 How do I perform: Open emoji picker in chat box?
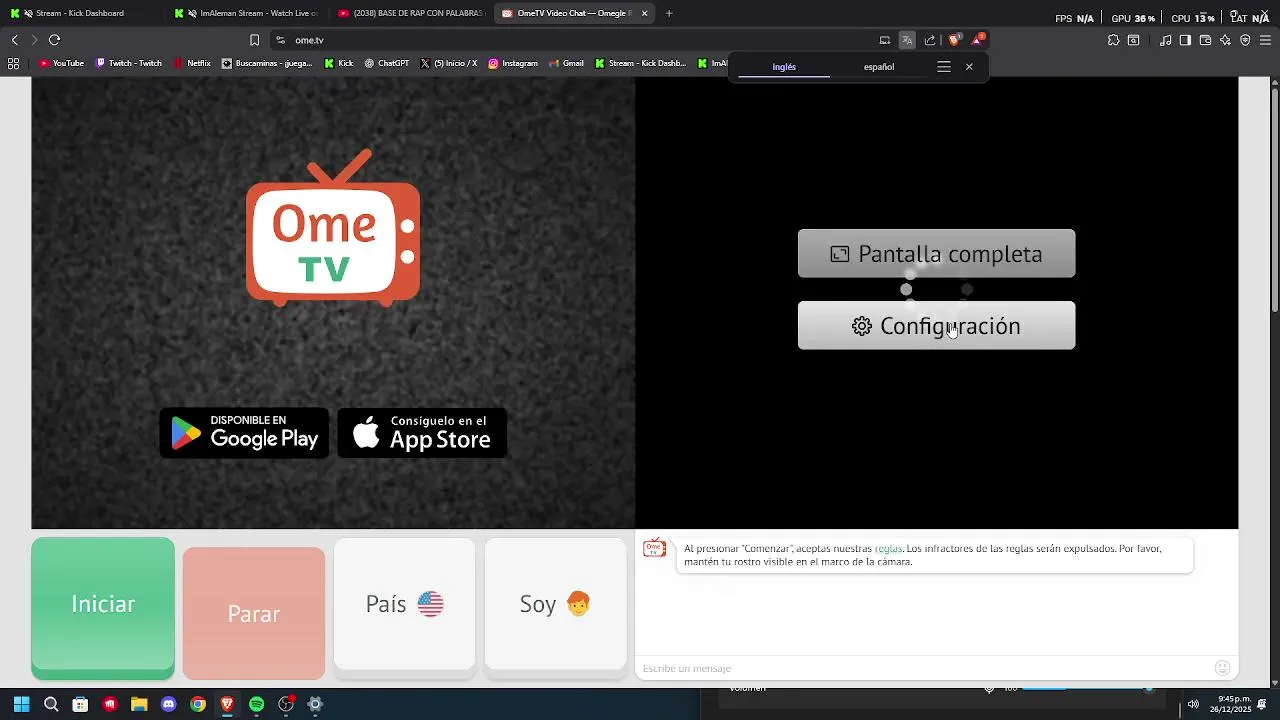(x=1222, y=668)
